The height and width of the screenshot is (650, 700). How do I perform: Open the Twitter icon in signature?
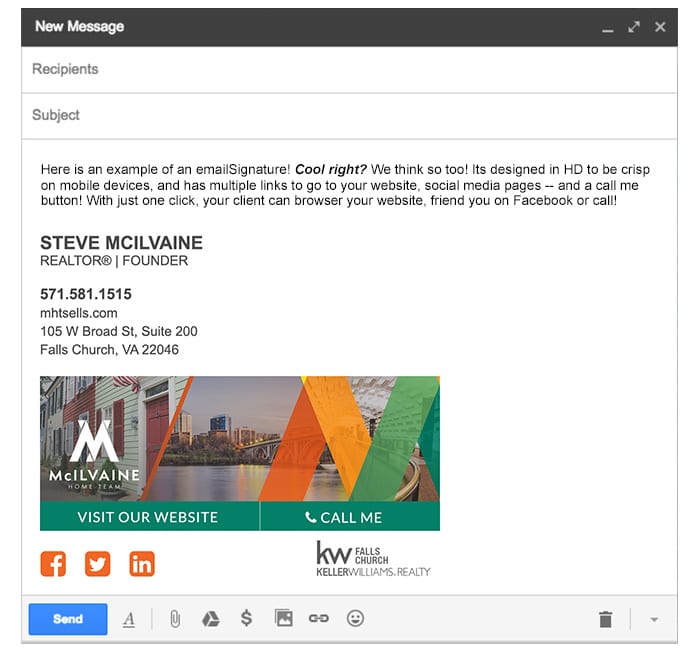pos(98,564)
